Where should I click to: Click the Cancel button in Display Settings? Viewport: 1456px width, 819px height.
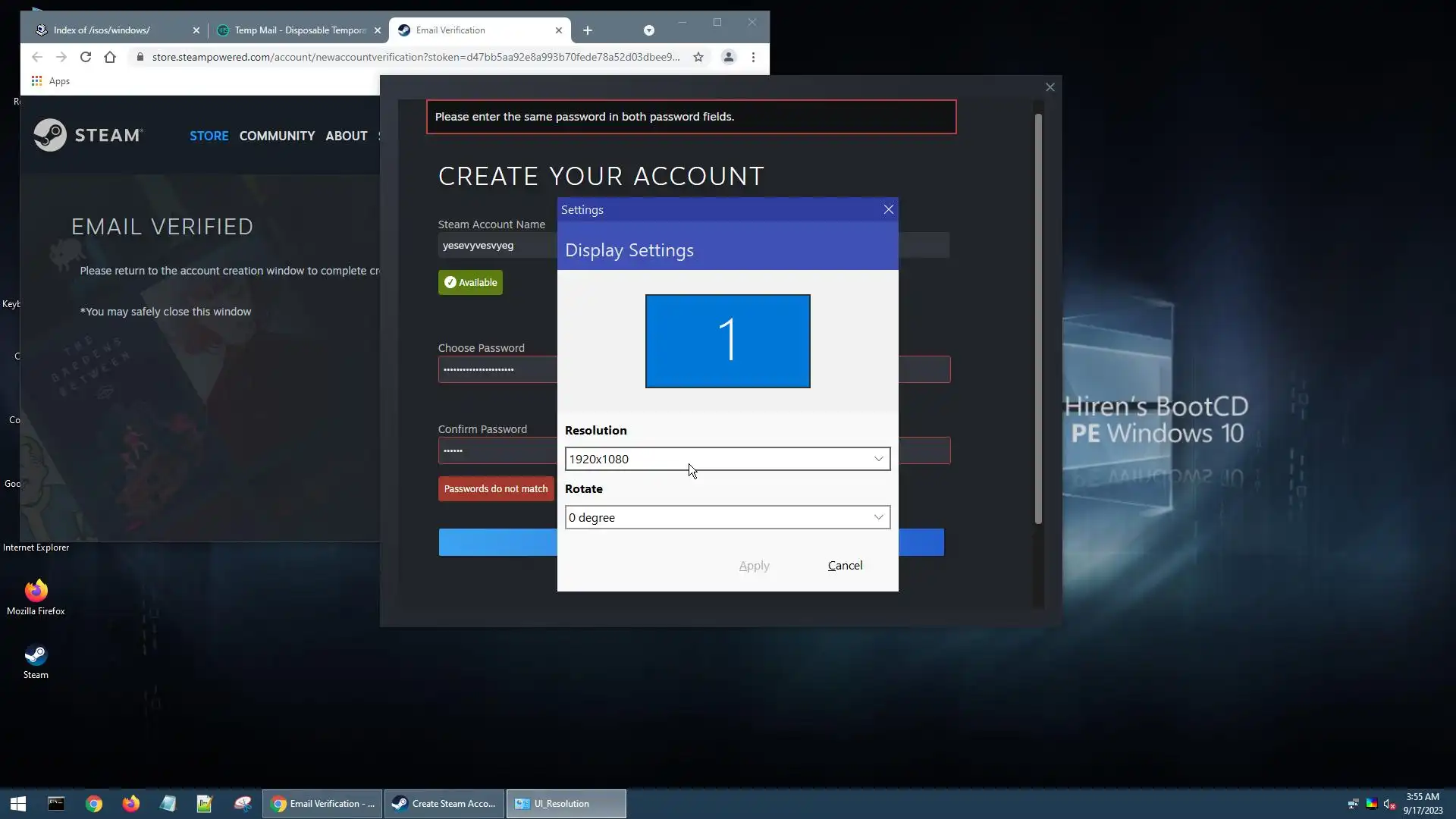coord(845,566)
